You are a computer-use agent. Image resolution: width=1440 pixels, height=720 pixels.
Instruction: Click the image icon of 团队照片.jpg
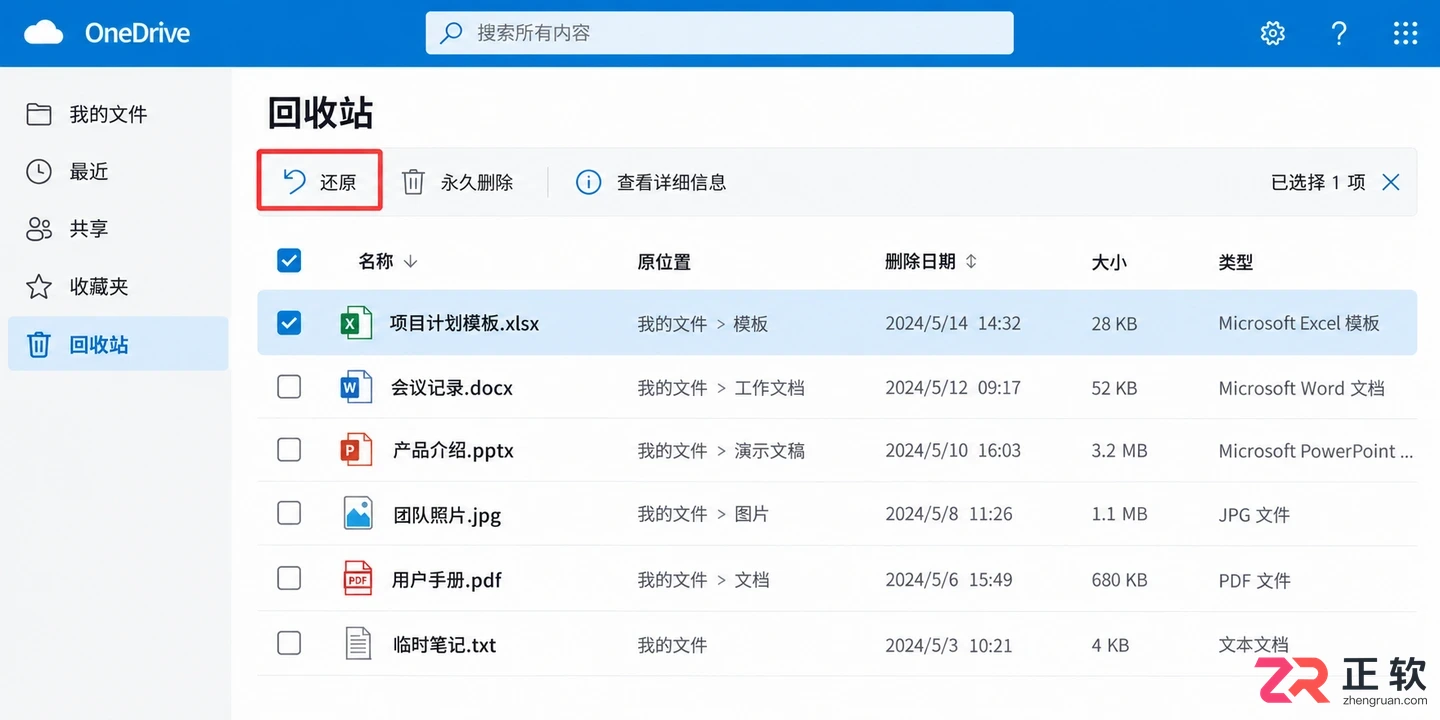tap(357, 514)
